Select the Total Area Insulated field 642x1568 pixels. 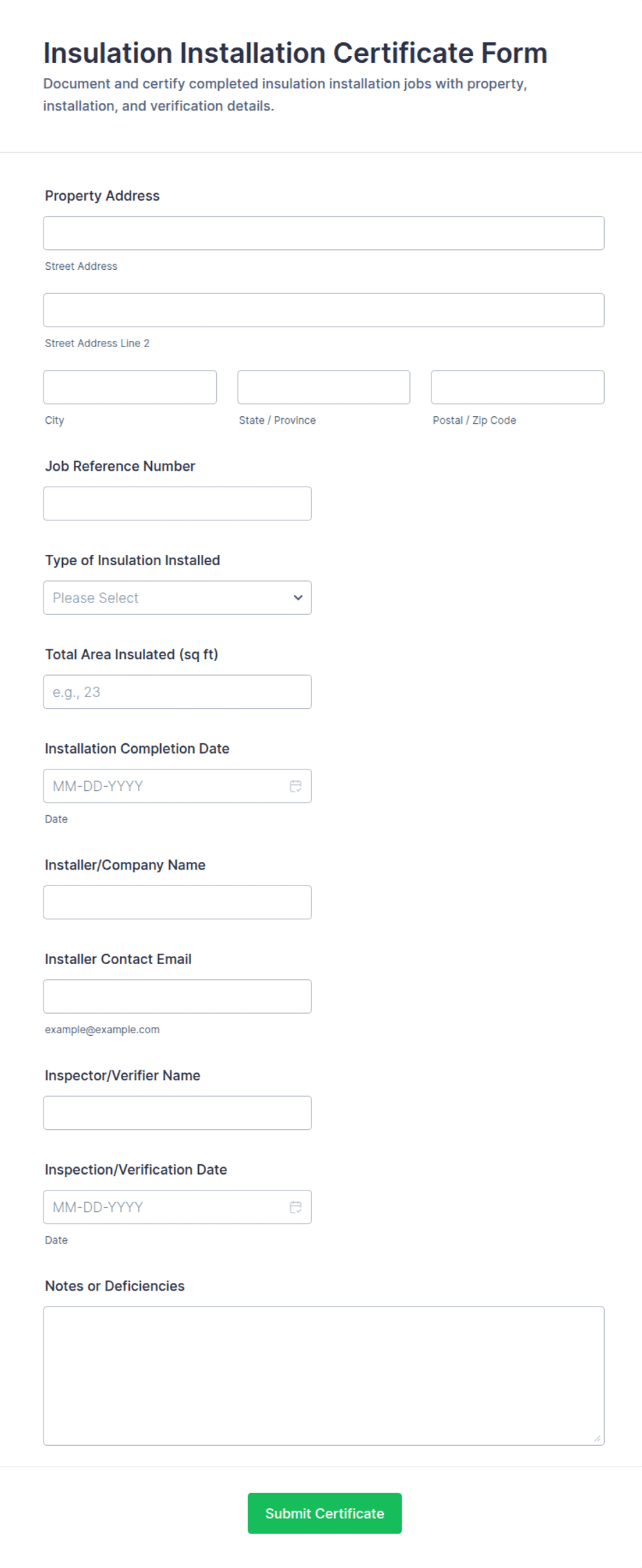177,691
